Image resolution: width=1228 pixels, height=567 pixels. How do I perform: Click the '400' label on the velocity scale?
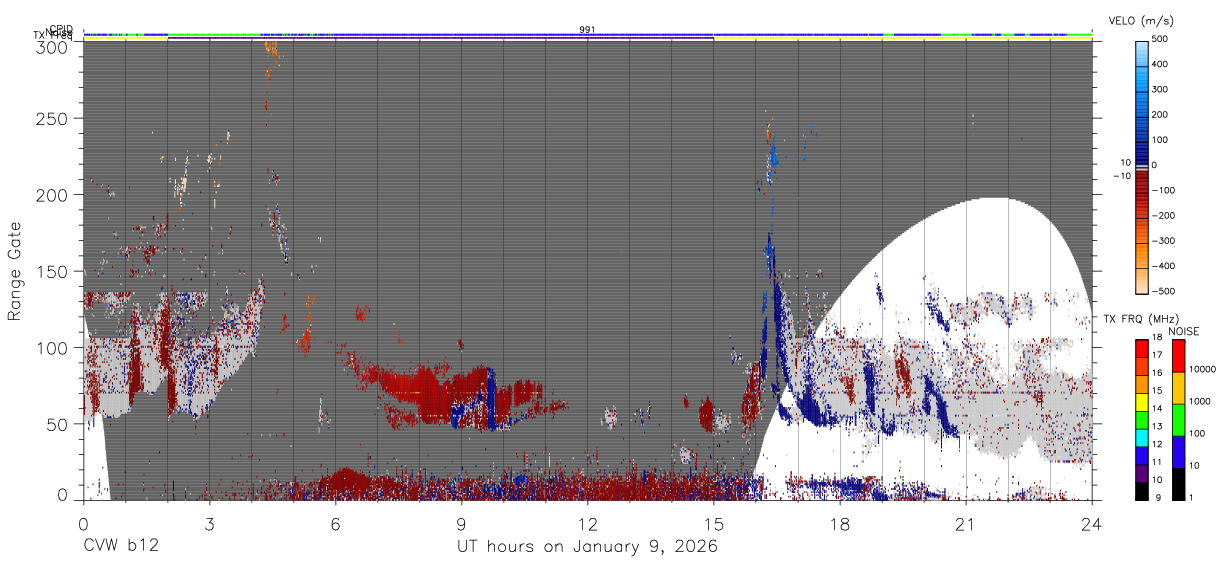point(1160,65)
